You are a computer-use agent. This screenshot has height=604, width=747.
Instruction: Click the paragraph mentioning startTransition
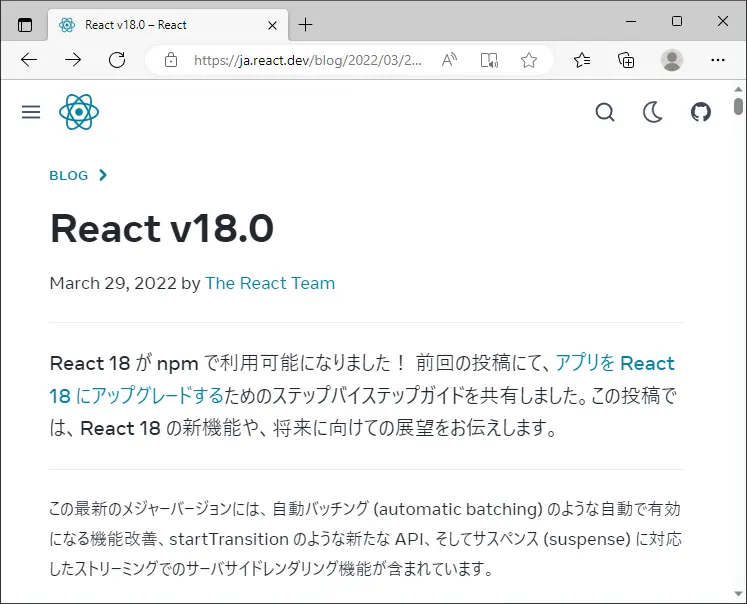[x=365, y=539]
